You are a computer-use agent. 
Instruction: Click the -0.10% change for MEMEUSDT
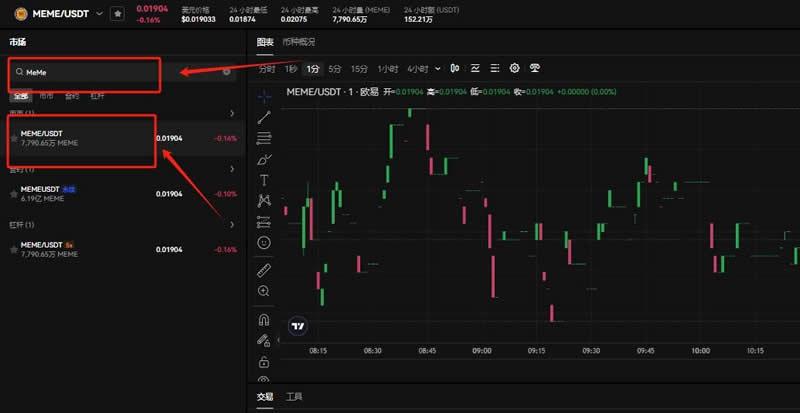225,194
